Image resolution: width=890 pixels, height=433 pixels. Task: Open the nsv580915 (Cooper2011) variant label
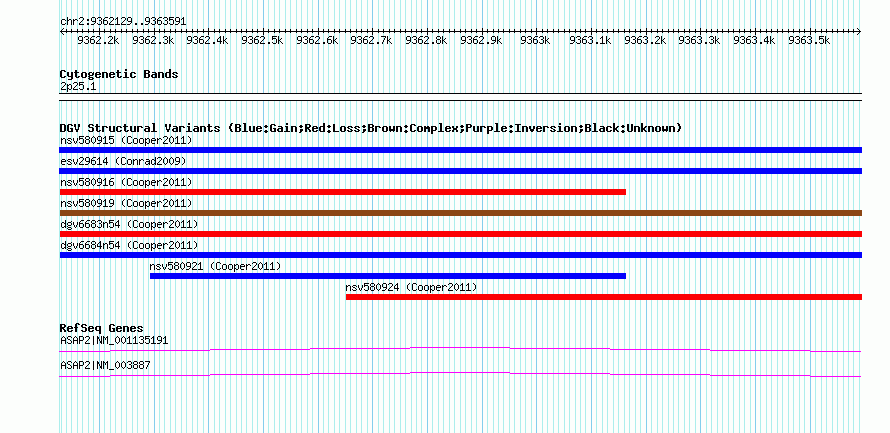pos(126,140)
